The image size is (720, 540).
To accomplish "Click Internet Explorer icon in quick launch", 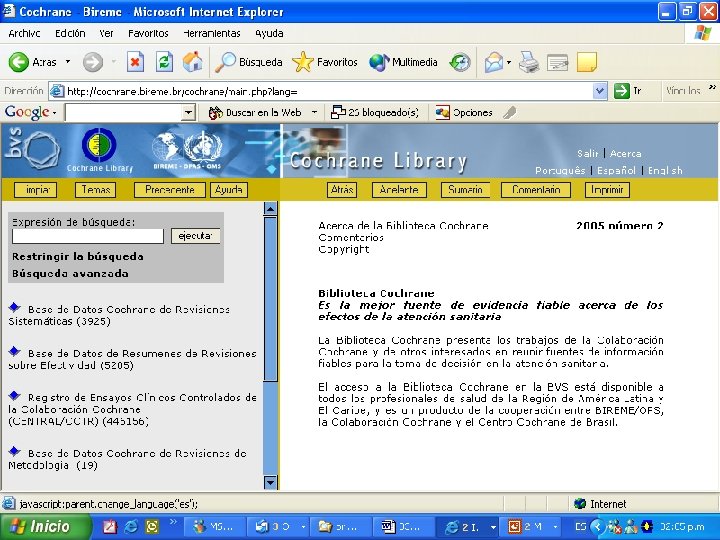I will tap(130, 526).
